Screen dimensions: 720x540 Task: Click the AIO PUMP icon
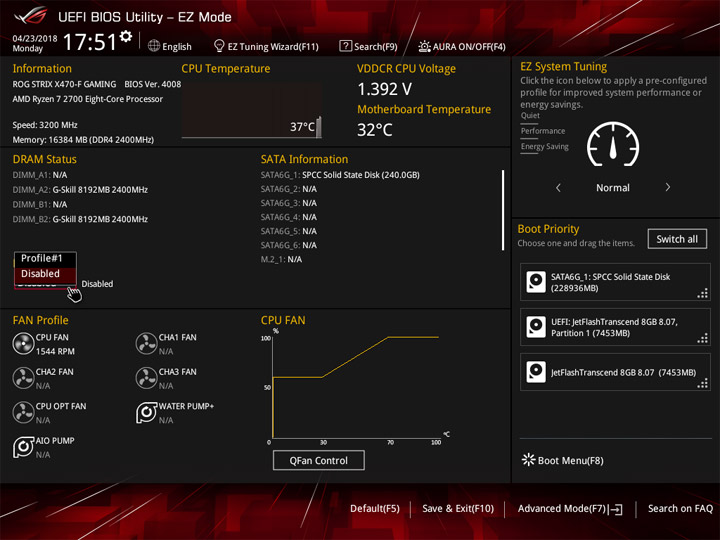pyautogui.click(x=23, y=447)
